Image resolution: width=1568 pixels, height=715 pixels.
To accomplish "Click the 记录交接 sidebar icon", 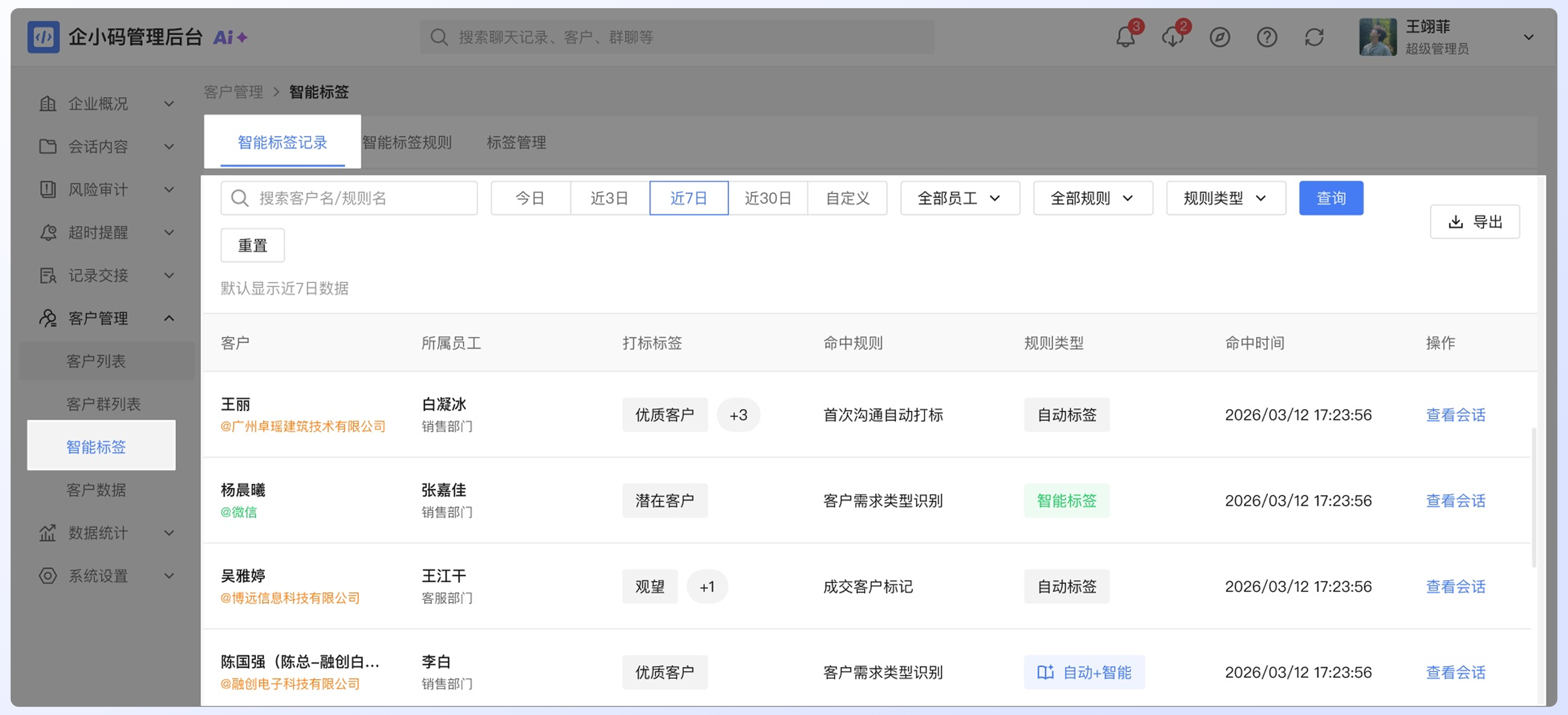I will (47, 275).
